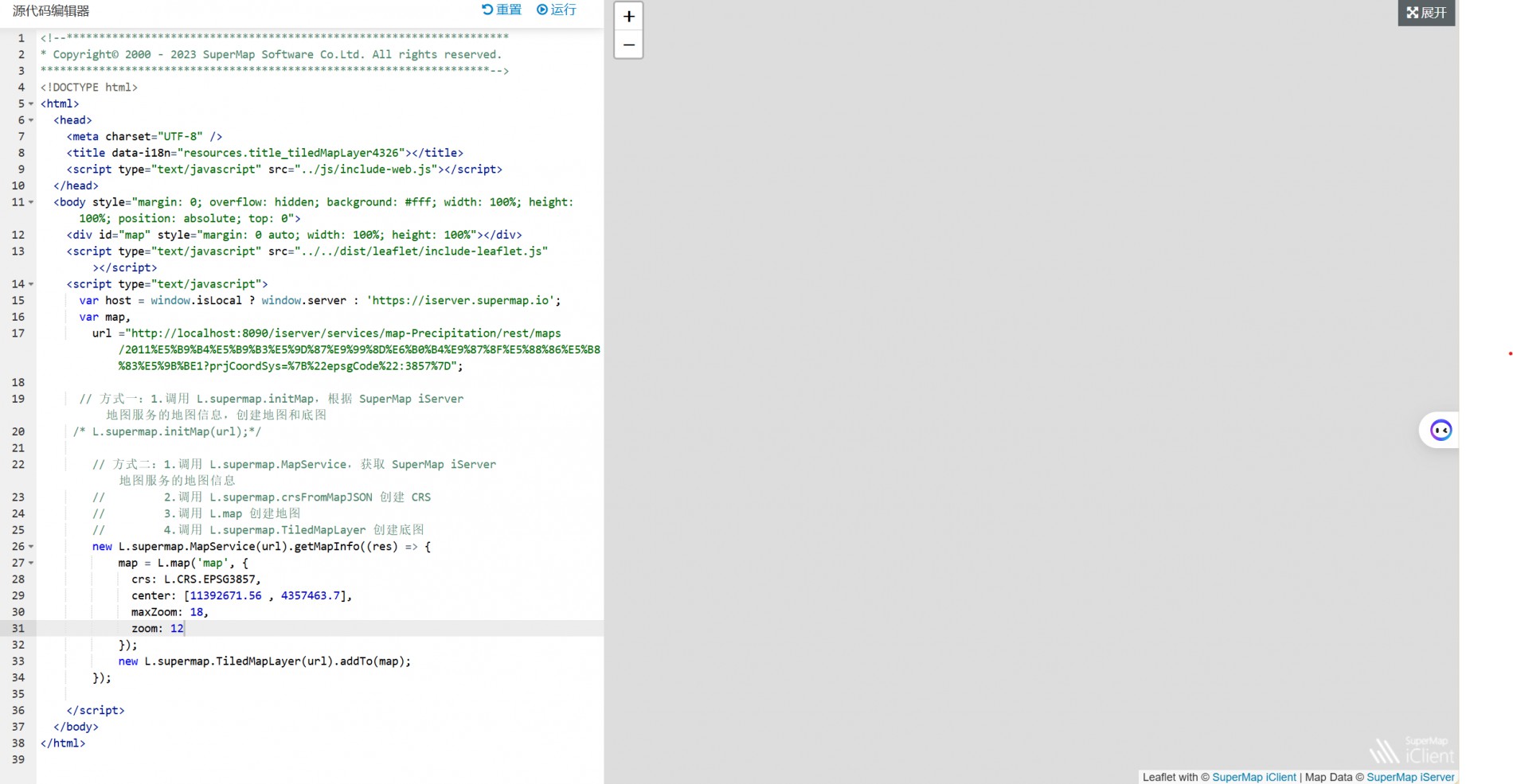The width and height of the screenshot is (1513, 784).
Task: Click the center coordinate 11392671.56
Action: coord(225,595)
